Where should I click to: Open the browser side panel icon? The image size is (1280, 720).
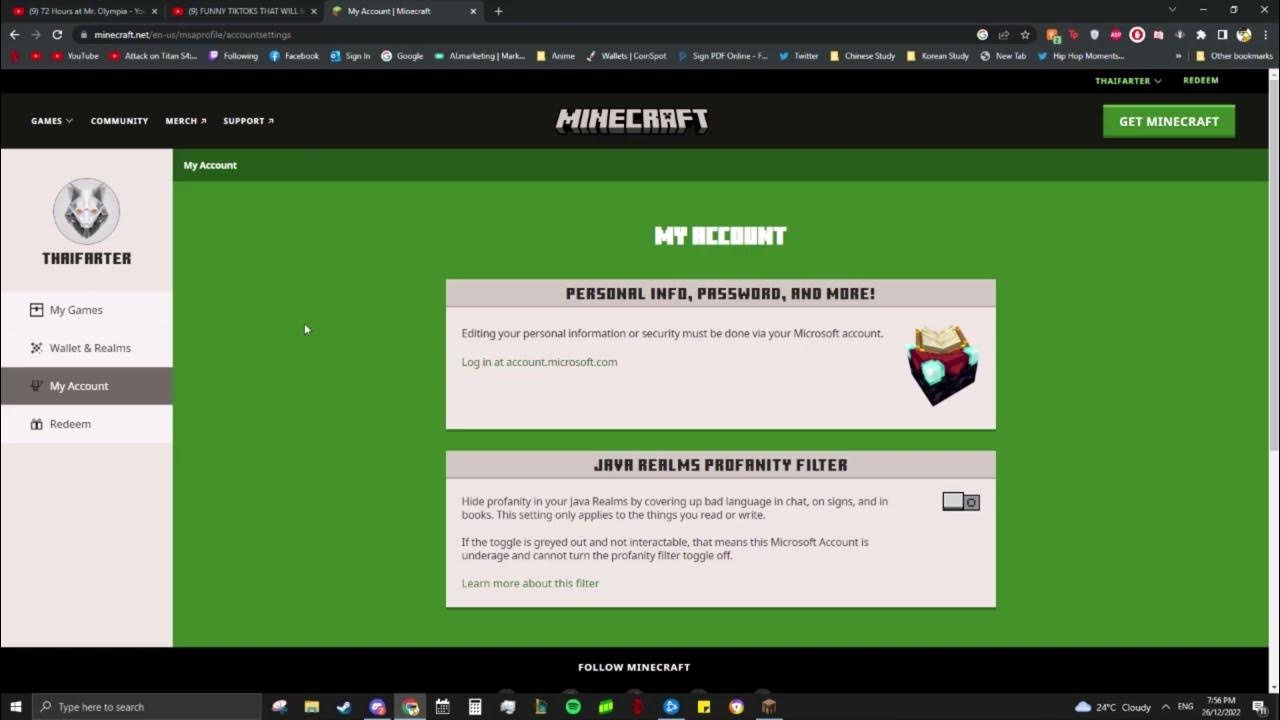pos(1222,34)
